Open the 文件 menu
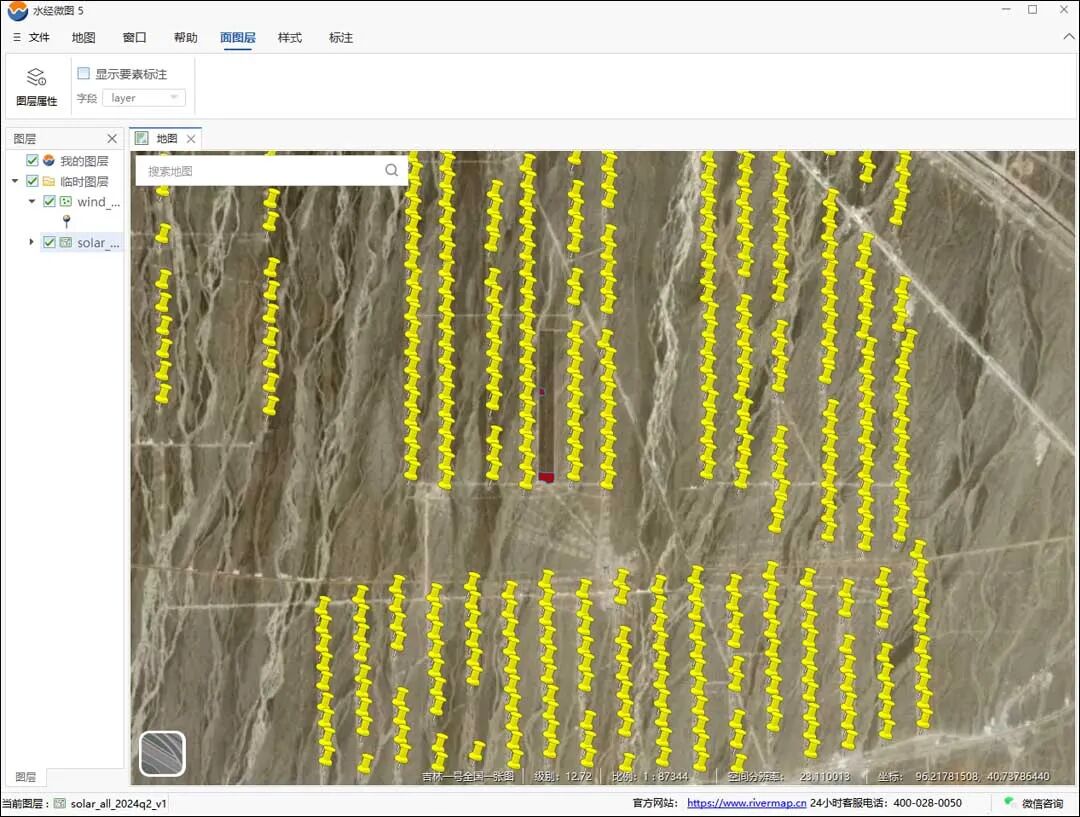The height and width of the screenshot is (817, 1080). [x=39, y=37]
